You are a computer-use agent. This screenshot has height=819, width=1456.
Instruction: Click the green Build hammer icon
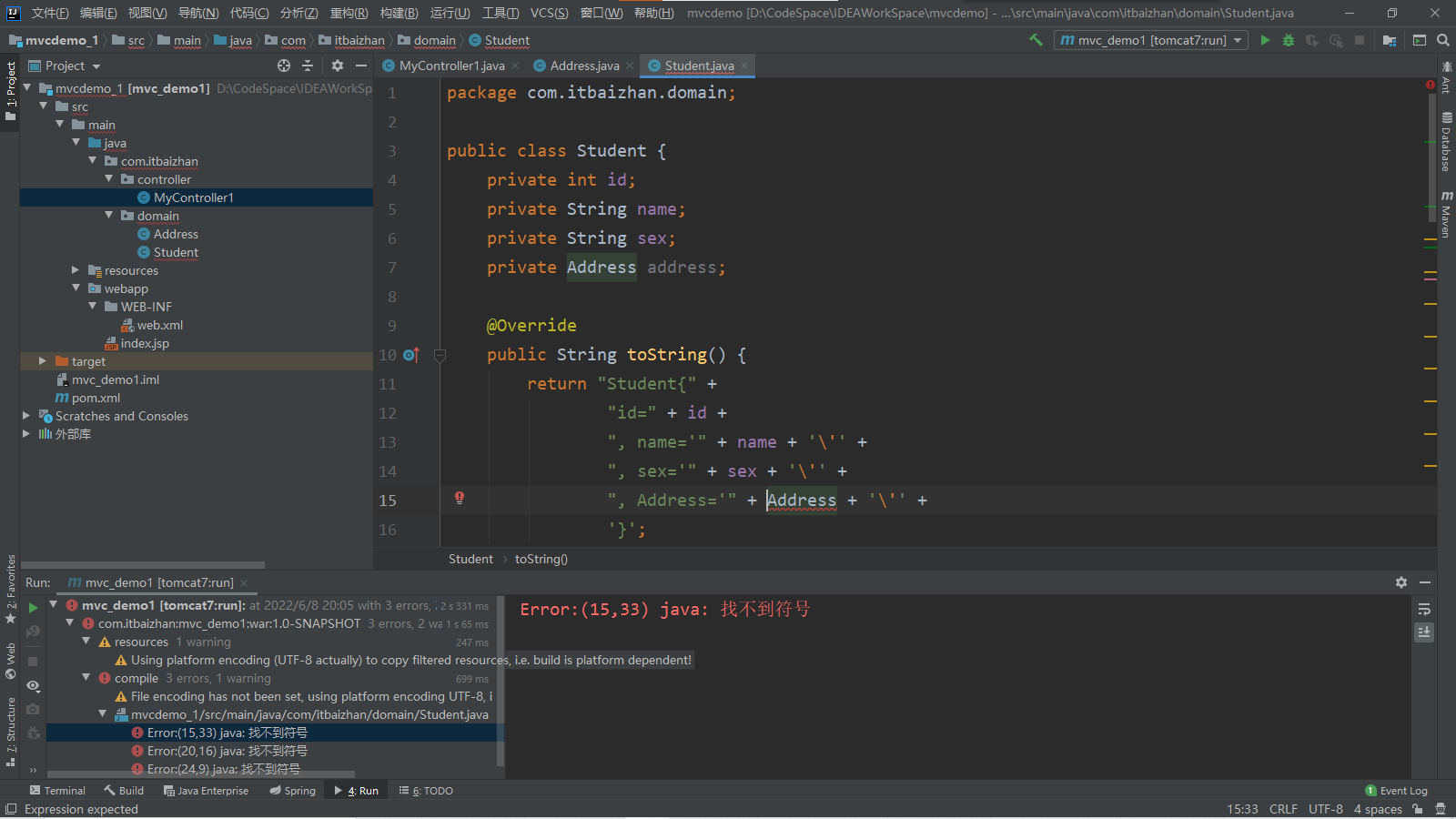coord(1036,40)
